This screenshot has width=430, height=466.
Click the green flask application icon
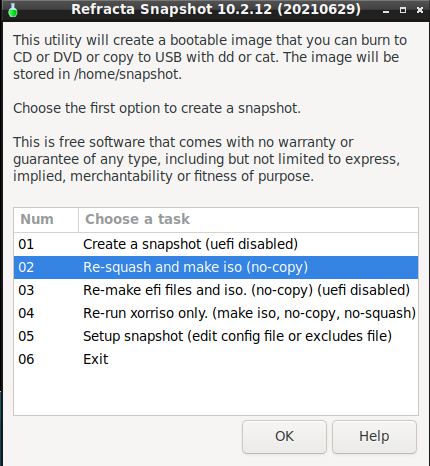coord(13,10)
